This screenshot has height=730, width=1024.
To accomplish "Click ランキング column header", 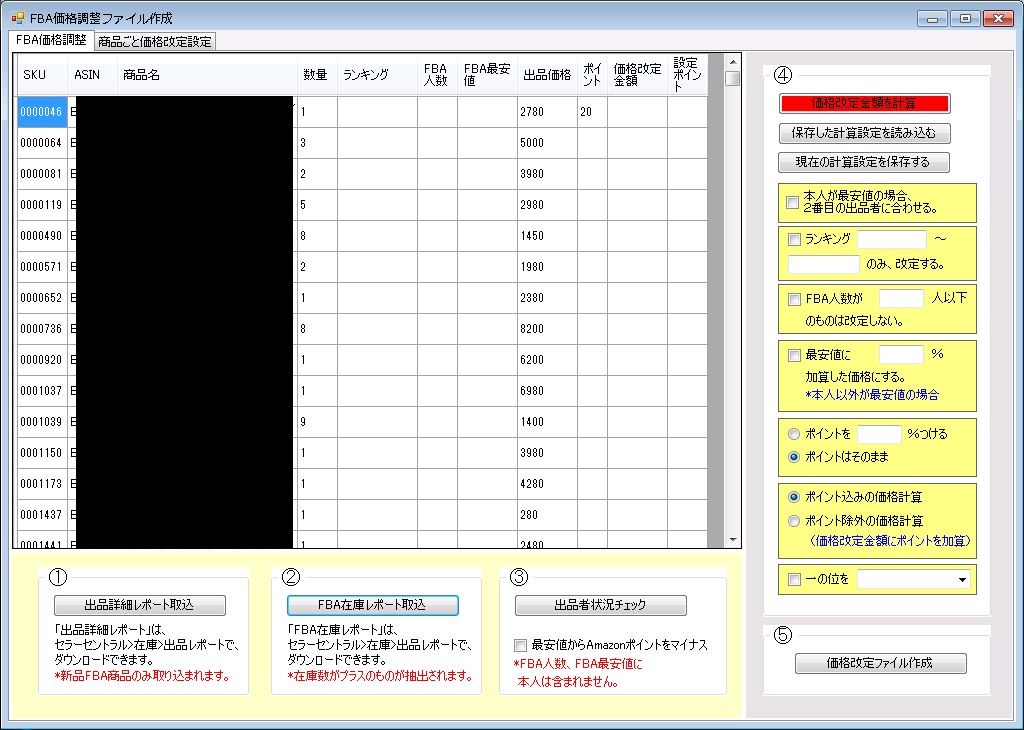I will 377,75.
